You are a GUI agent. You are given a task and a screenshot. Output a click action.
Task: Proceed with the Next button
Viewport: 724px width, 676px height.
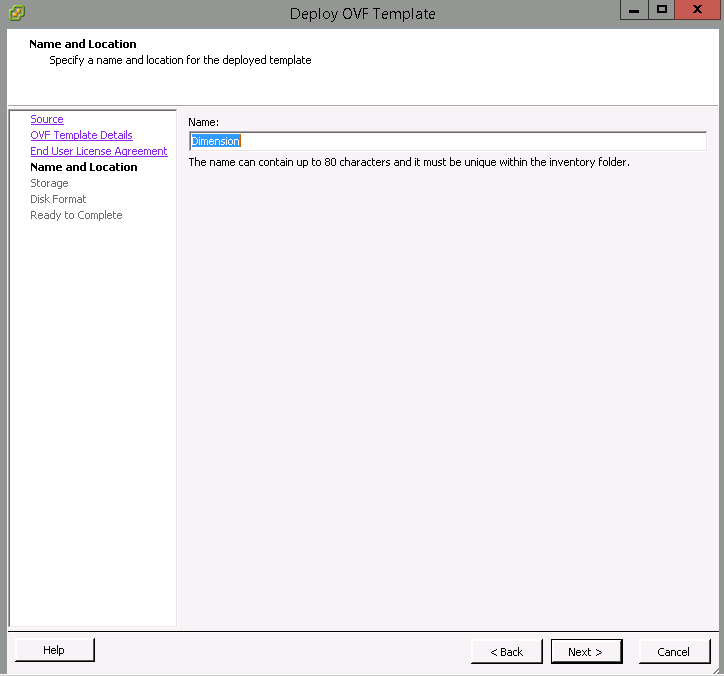(586, 652)
